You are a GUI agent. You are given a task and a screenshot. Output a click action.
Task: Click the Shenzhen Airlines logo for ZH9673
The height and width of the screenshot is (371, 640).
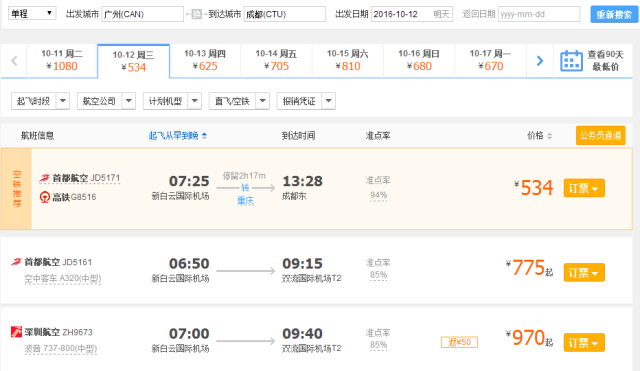[x=16, y=332]
